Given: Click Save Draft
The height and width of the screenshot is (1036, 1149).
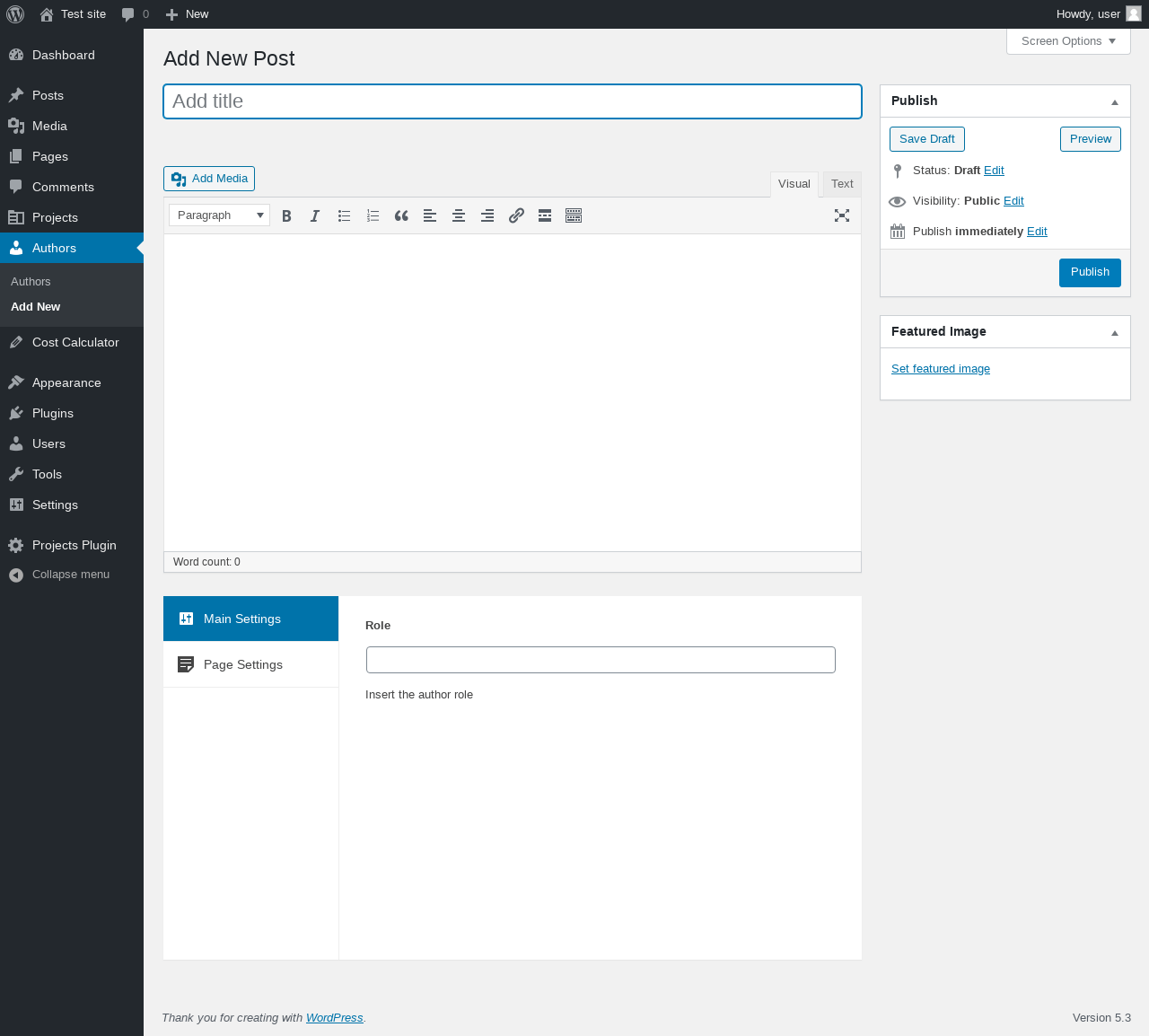Looking at the screenshot, I should [927, 139].
